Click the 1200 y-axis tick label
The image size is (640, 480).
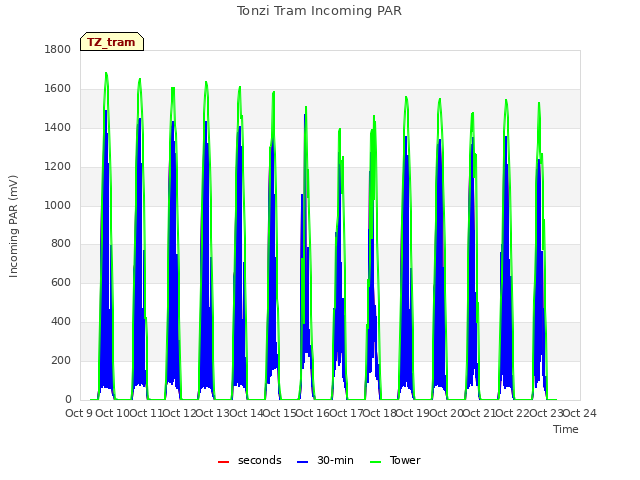[58, 167]
